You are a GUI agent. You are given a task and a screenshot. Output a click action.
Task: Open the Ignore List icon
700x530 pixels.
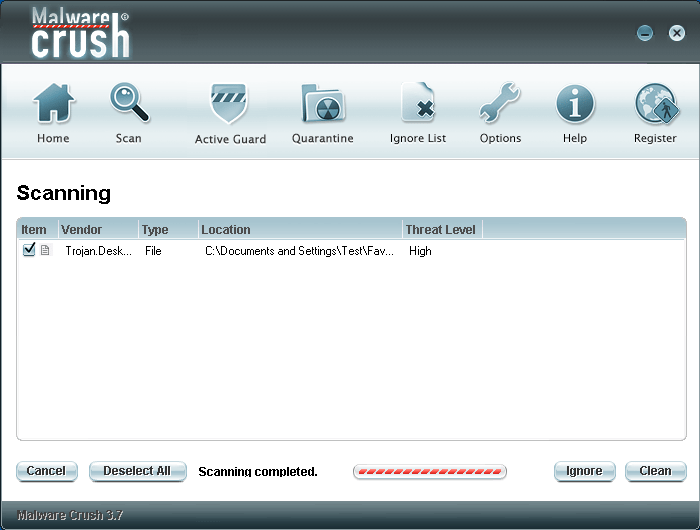click(x=418, y=104)
